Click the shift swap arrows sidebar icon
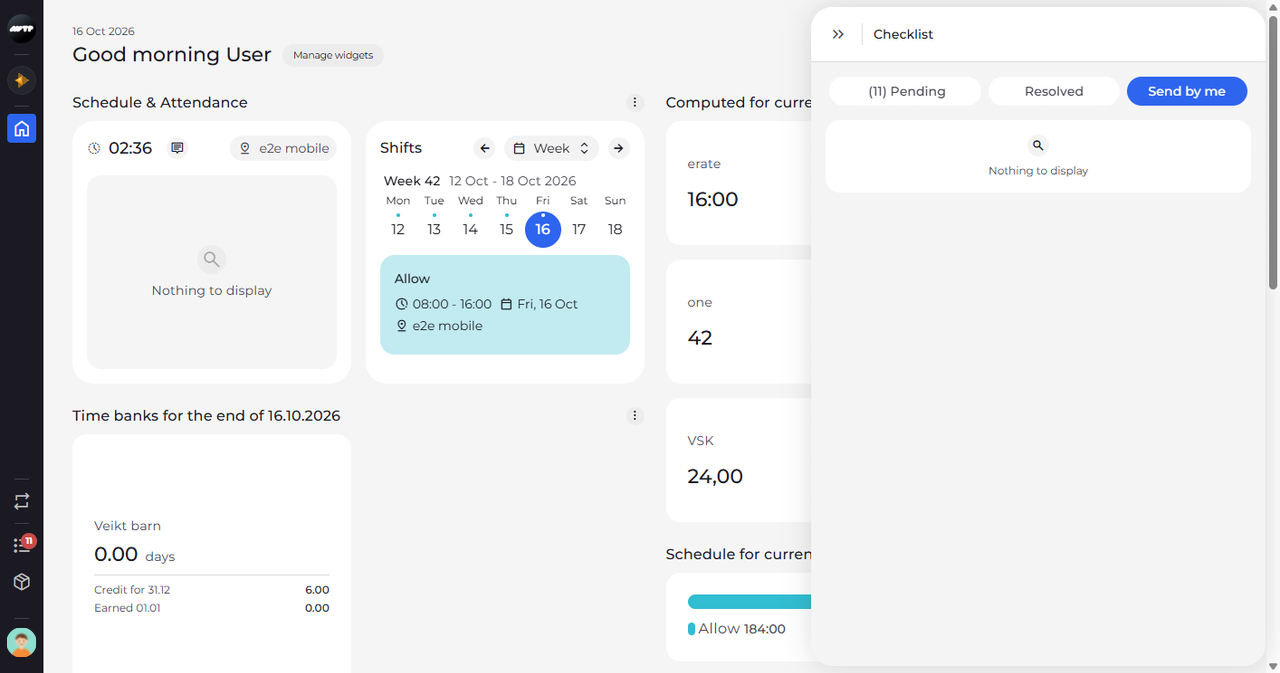This screenshot has height=673, width=1280. 22,501
